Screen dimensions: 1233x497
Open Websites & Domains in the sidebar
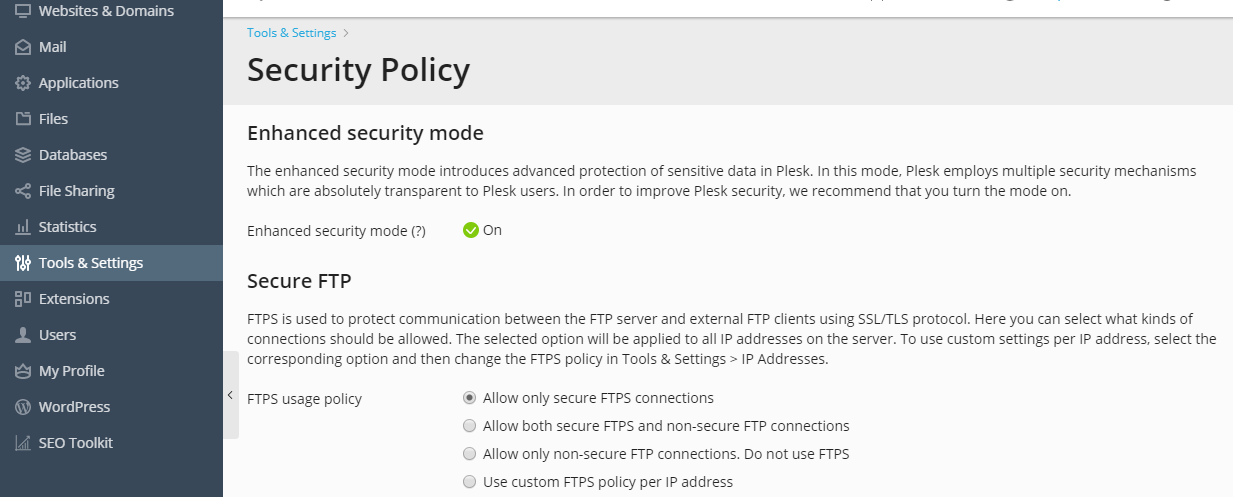tap(105, 11)
